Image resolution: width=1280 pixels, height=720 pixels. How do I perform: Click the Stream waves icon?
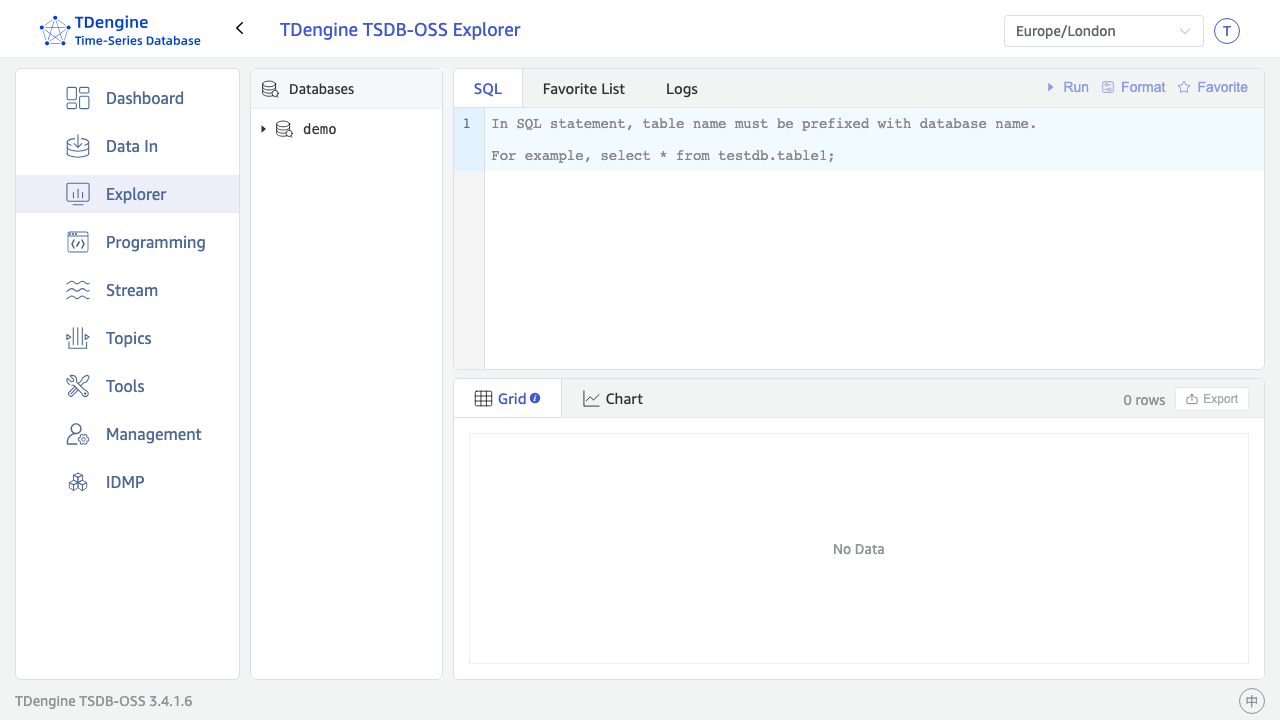78,290
